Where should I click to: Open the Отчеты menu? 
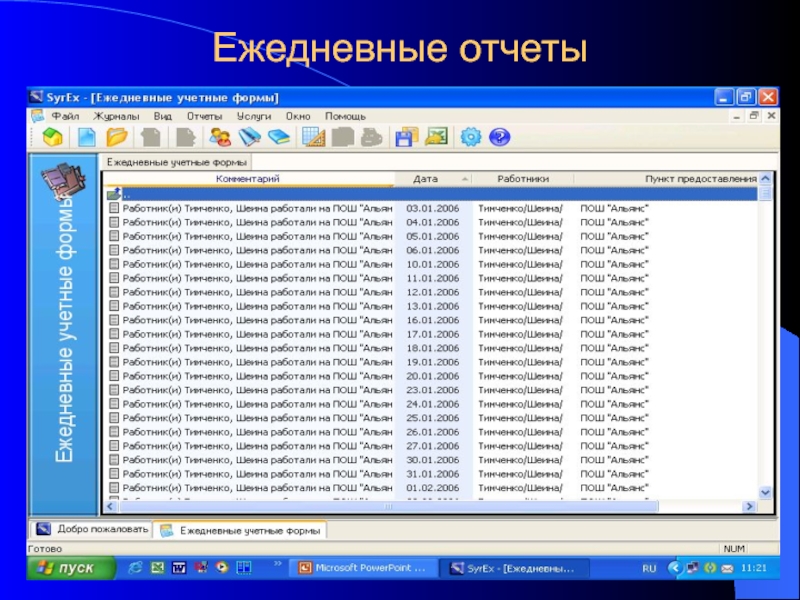click(x=204, y=116)
